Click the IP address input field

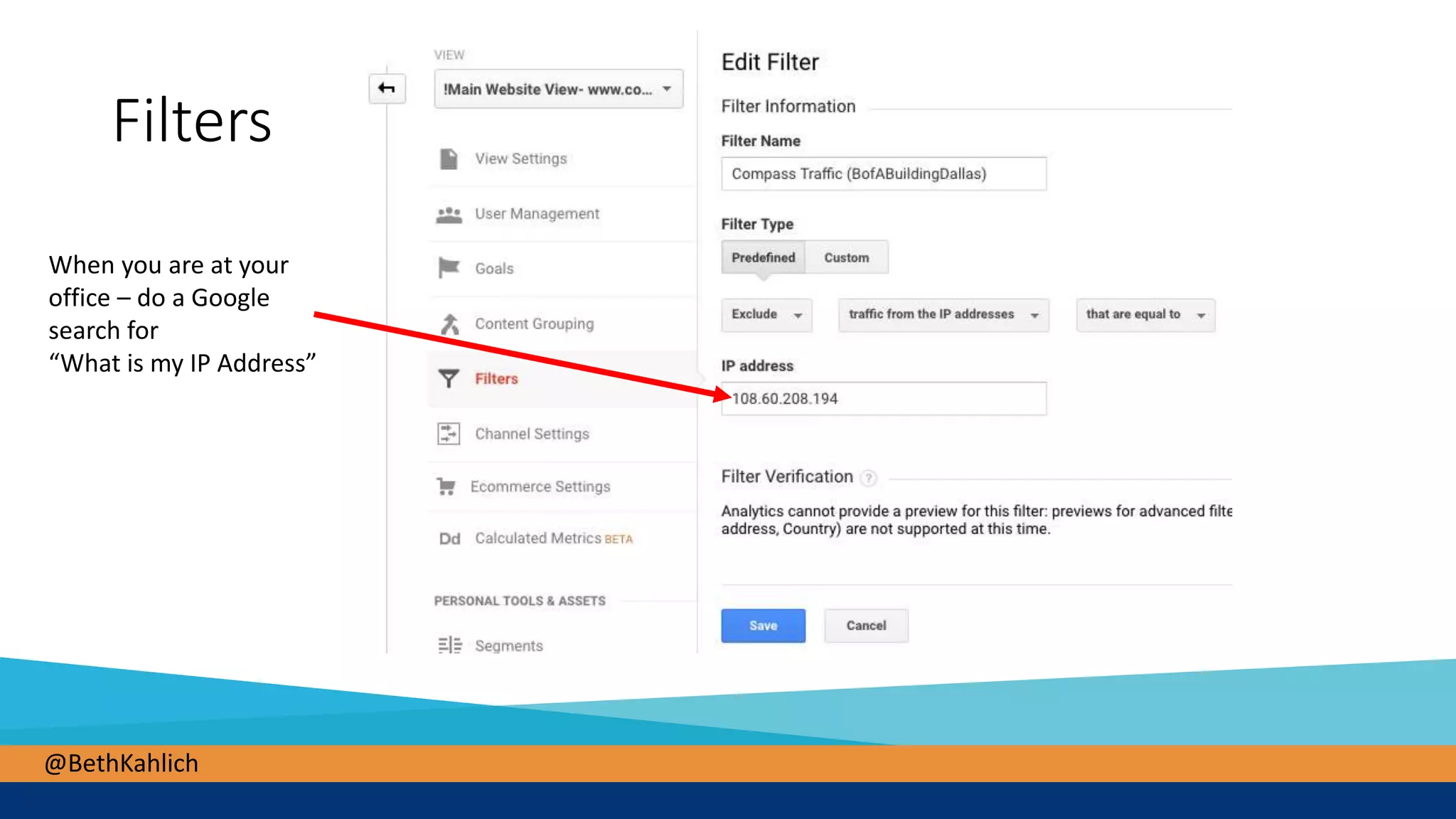point(884,398)
